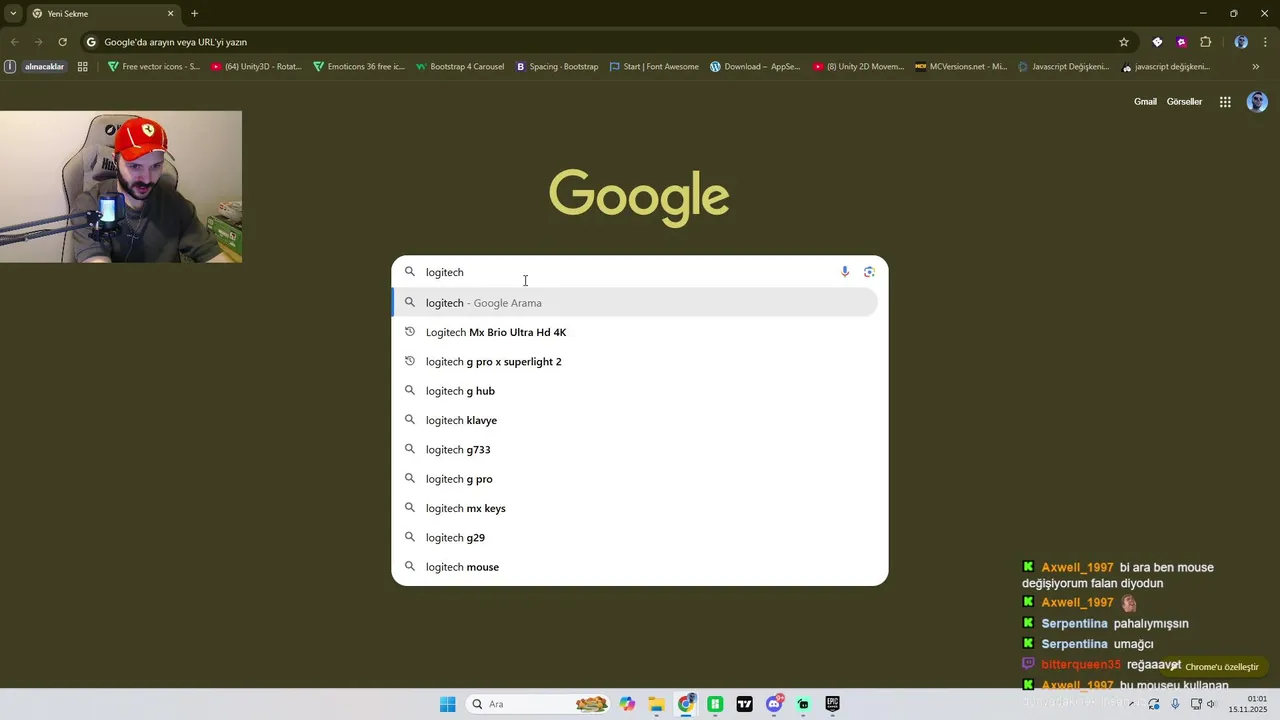Click Chrome profile avatar in toolbar
This screenshot has width=1280, height=720.
pyautogui.click(x=1241, y=42)
